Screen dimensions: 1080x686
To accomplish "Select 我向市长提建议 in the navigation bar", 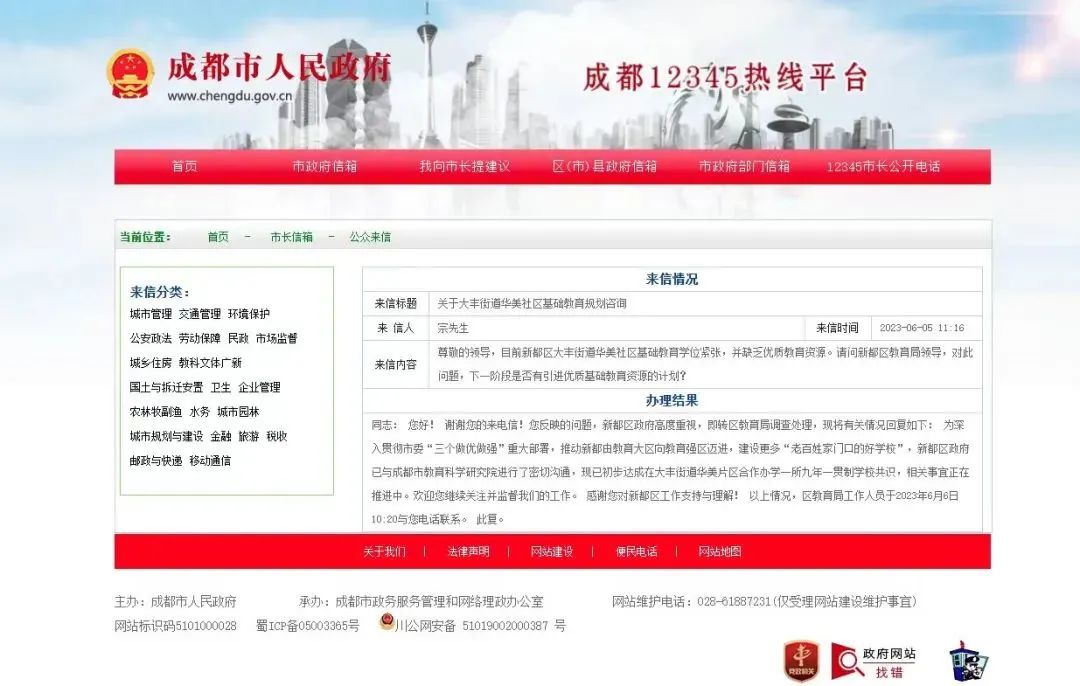I will 465,167.
